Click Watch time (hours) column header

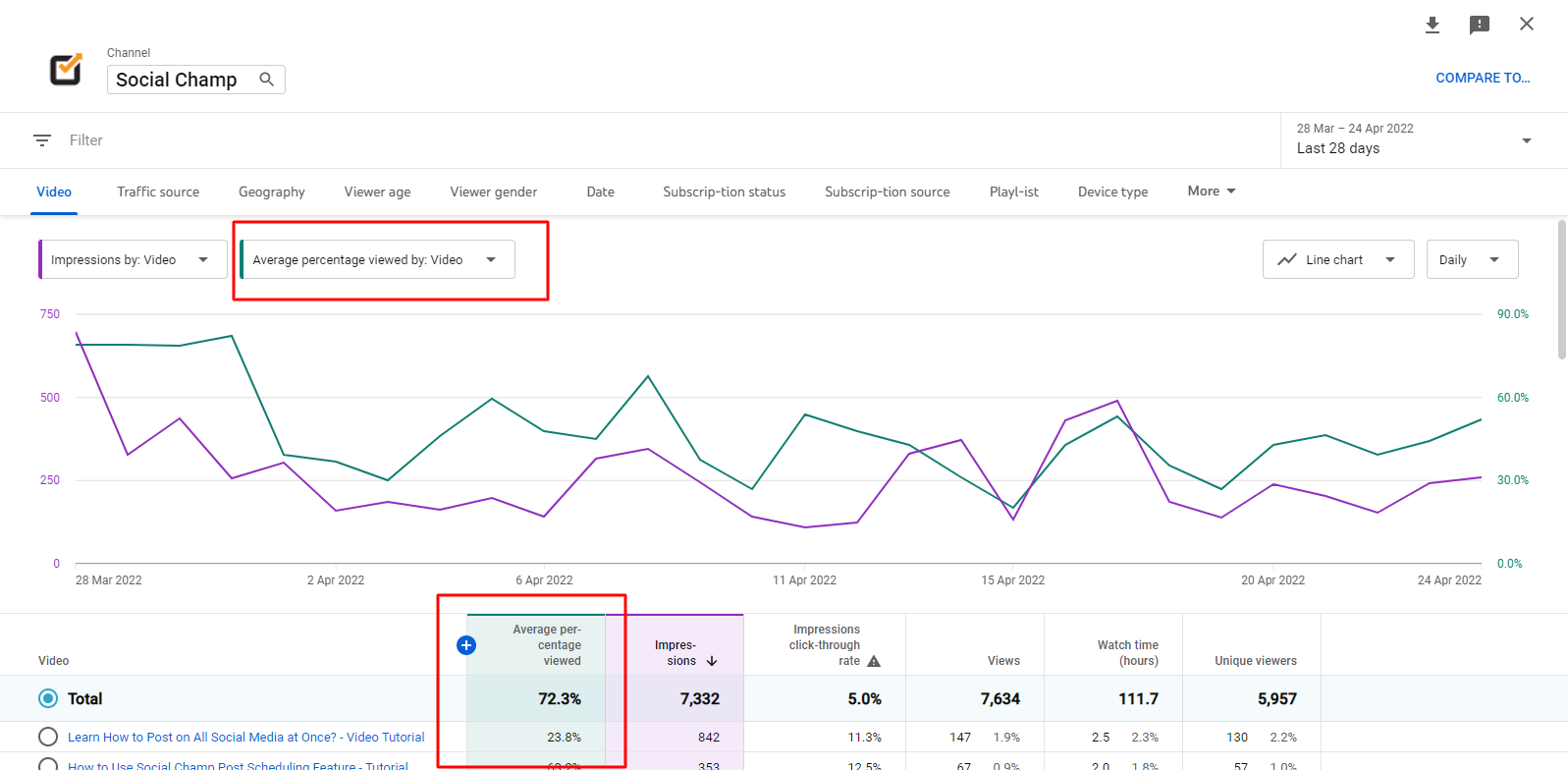1128,653
